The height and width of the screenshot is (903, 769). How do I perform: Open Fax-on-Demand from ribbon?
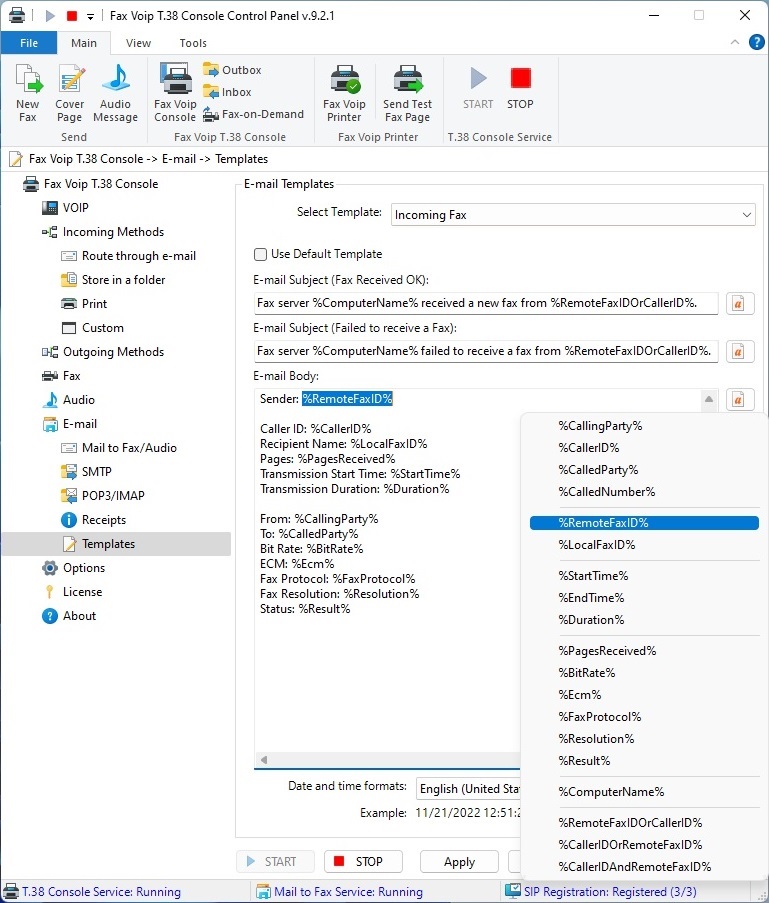pos(253,114)
